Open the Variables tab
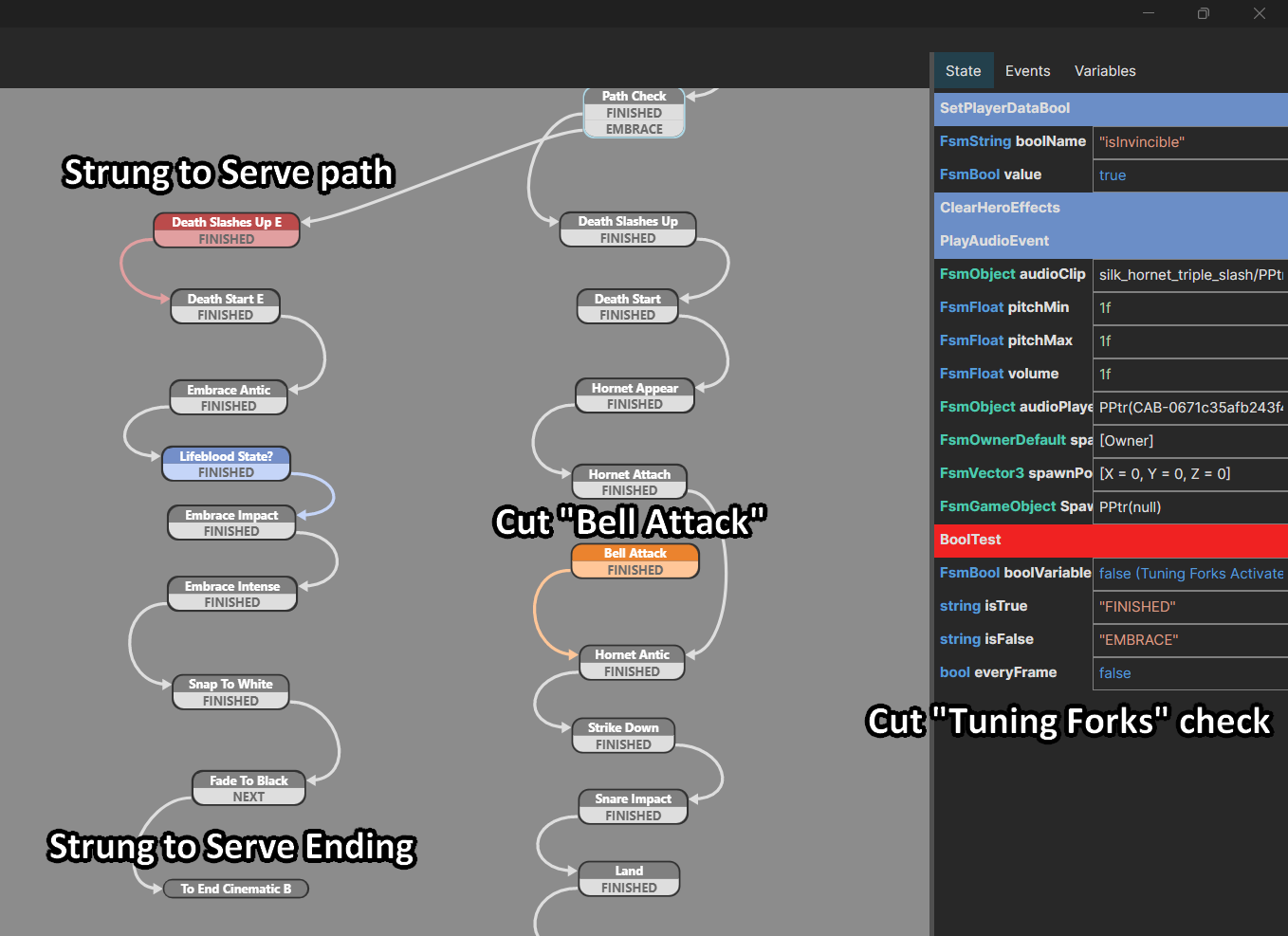 pos(1104,71)
